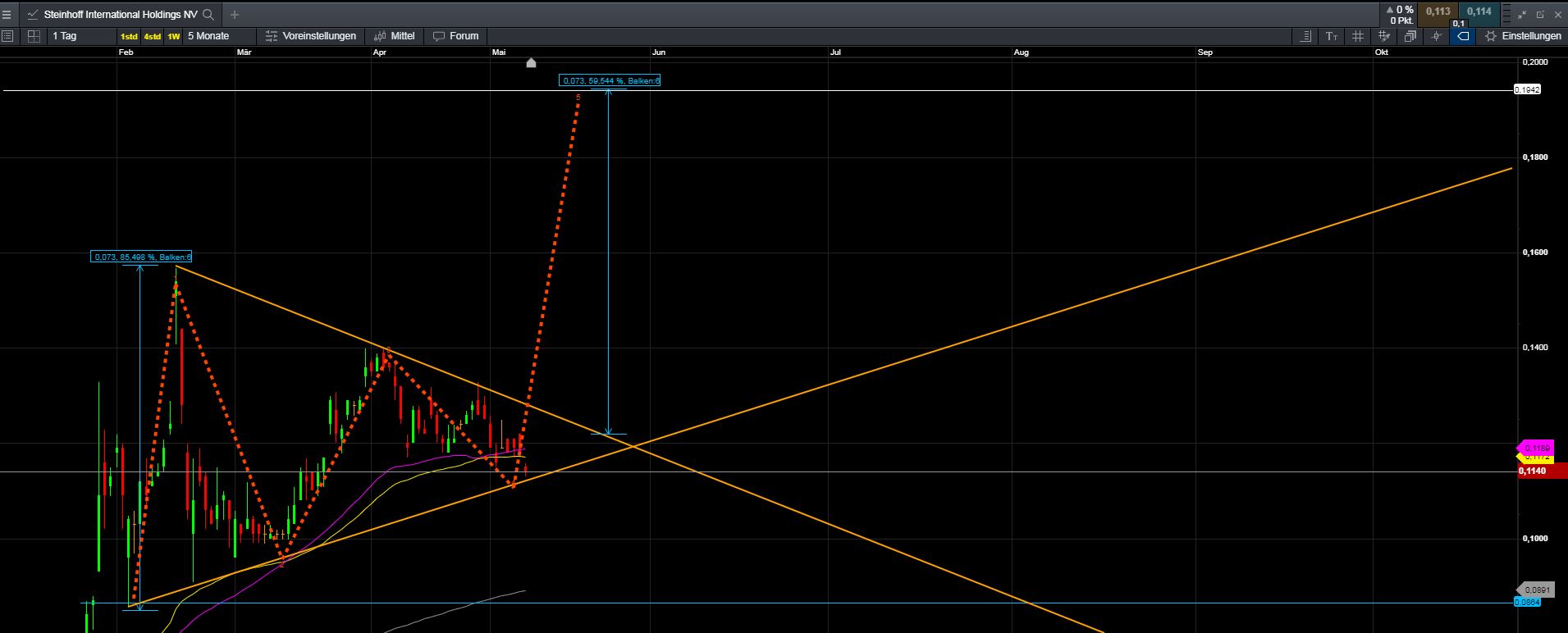Select the 4std interval shortcut

pos(152,36)
